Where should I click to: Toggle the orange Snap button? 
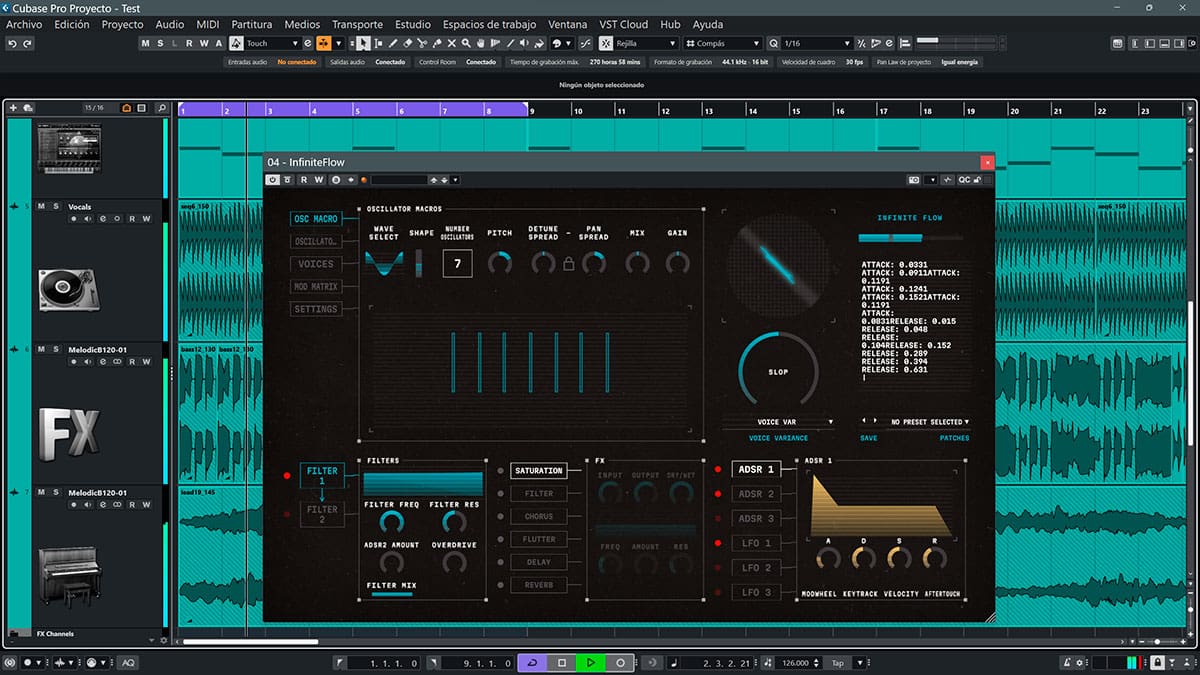point(323,43)
